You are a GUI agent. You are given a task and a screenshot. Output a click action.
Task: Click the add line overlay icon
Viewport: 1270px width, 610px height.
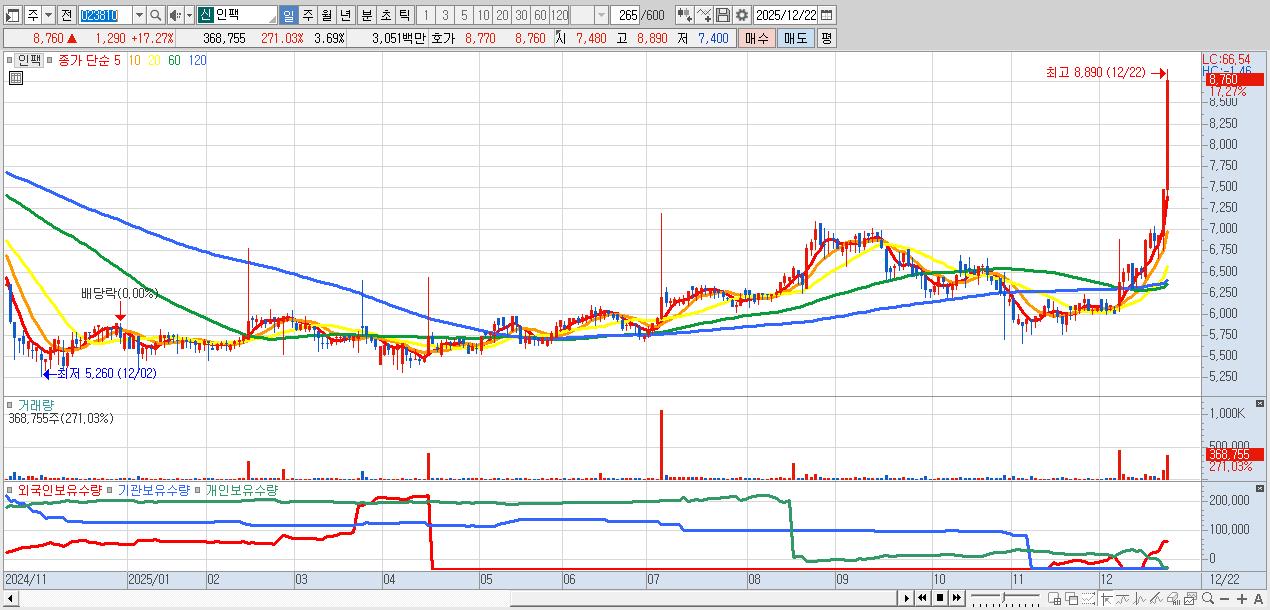tap(703, 15)
